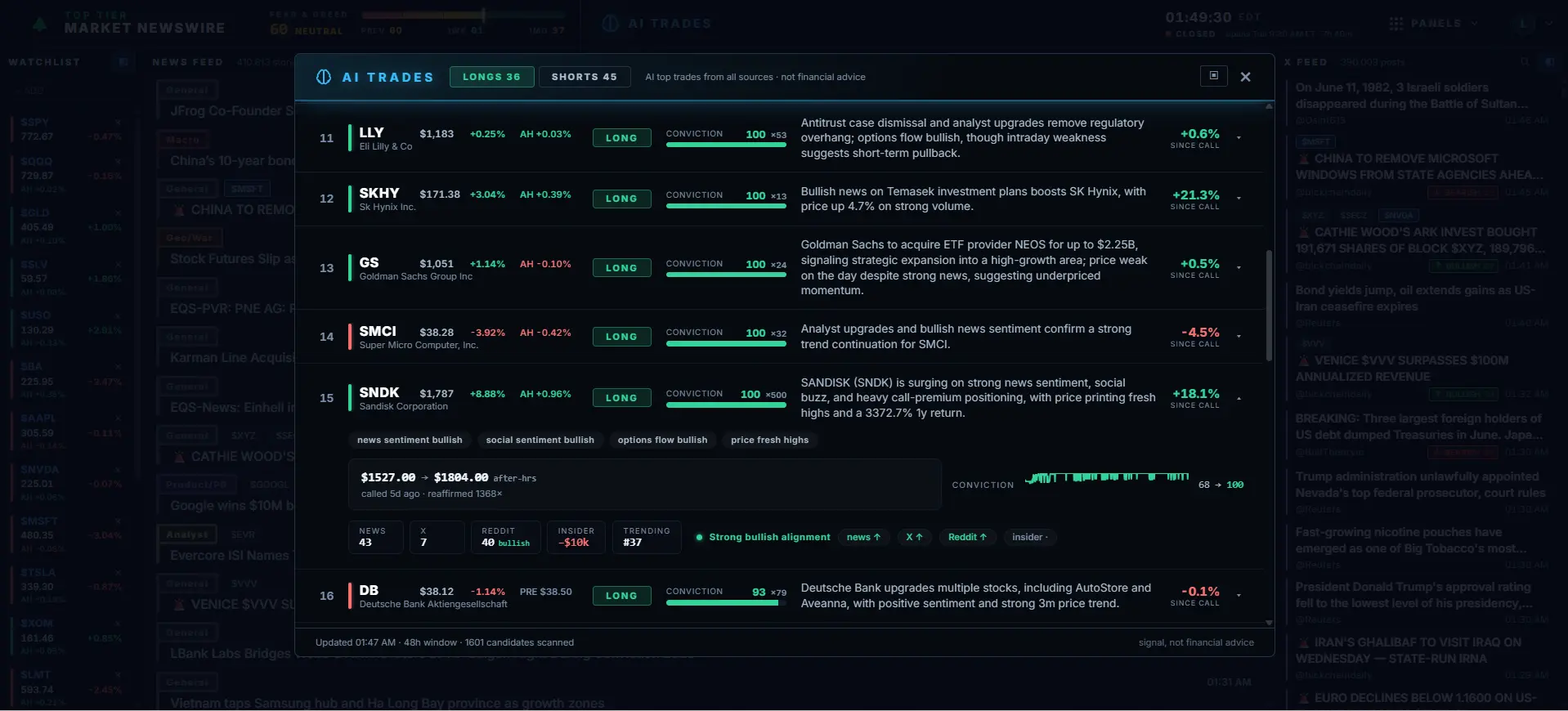
Task: Click the modal's vertical scrollbar thumb
Action: 1269,305
